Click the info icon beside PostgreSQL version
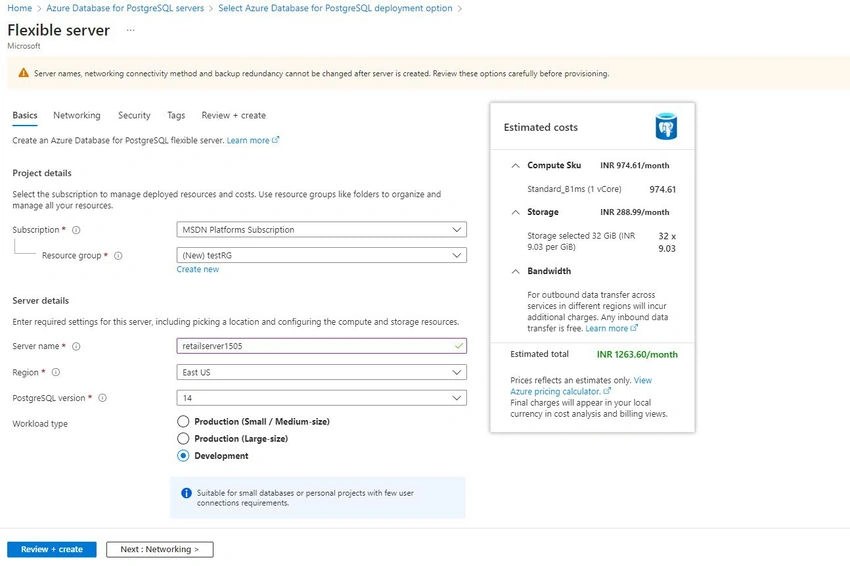Screen dimensions: 850x566 click(x=102, y=398)
